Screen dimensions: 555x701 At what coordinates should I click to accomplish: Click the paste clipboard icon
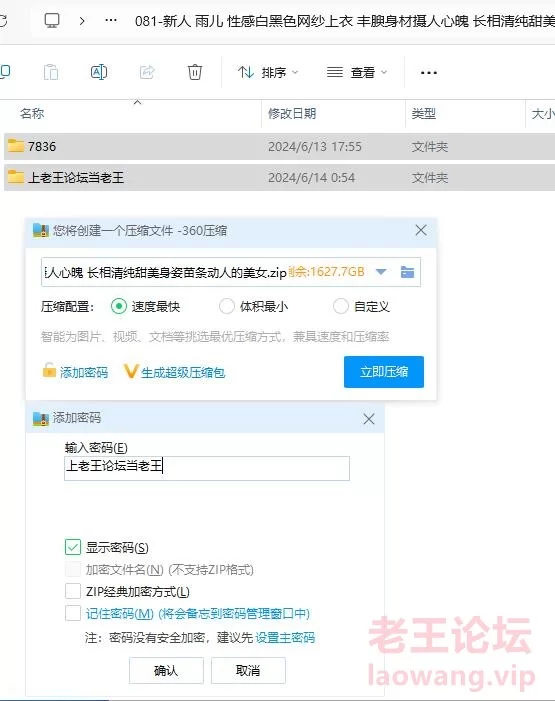[51, 72]
